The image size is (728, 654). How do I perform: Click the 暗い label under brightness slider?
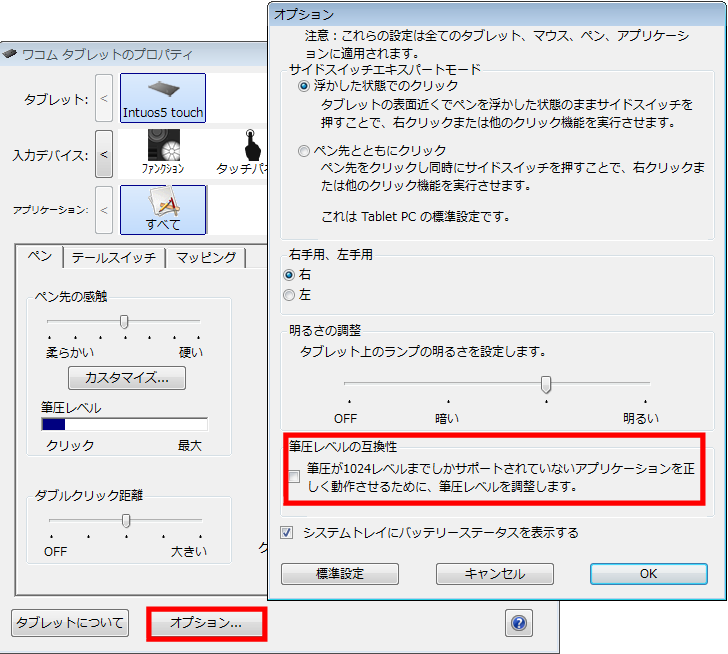(447, 419)
